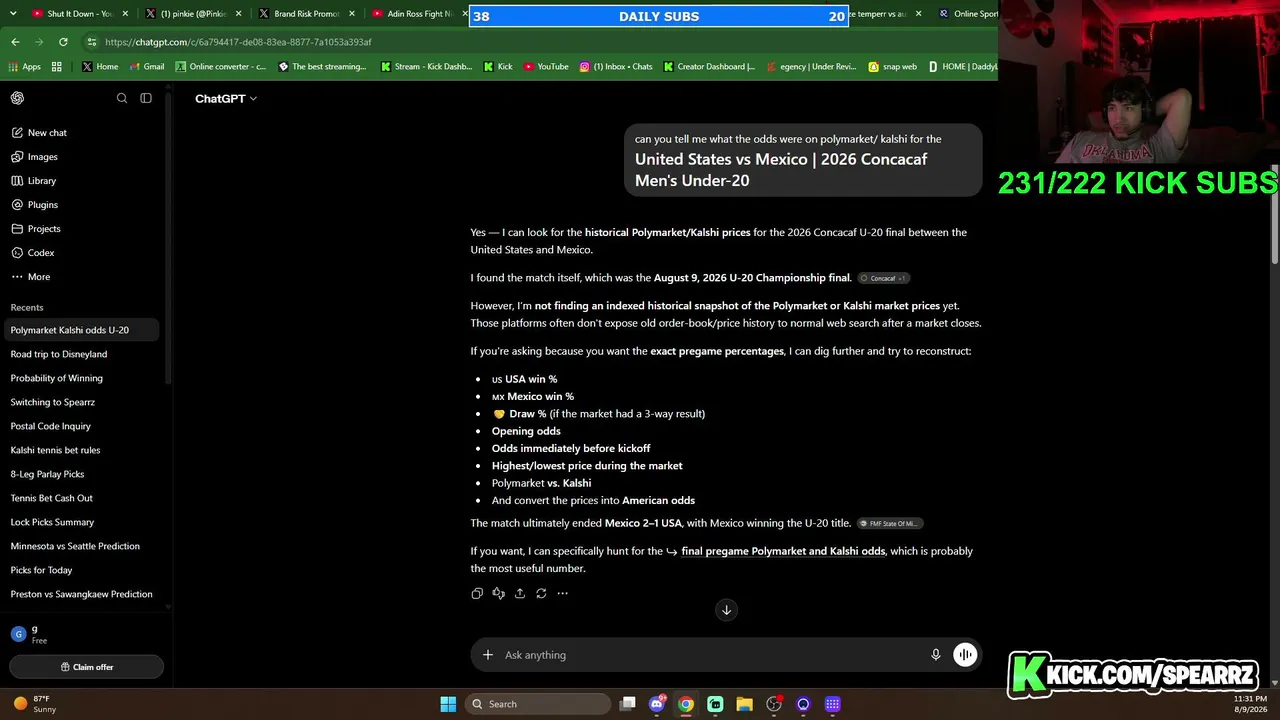This screenshot has height=720, width=1280.
Task: Click the ChatGPT logo in the sidebar
Action: (x=17, y=98)
